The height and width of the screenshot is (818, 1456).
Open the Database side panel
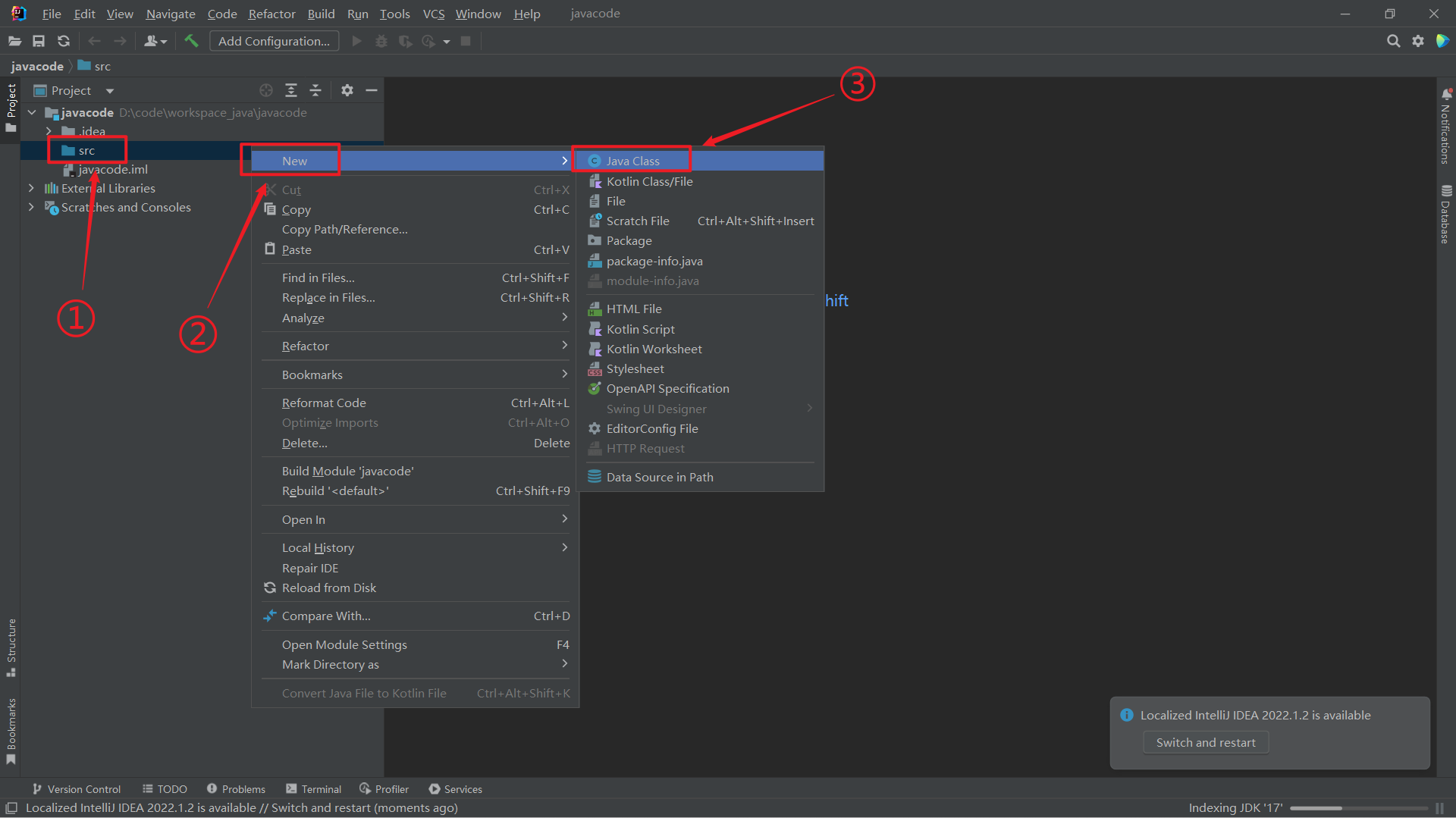tap(1445, 214)
